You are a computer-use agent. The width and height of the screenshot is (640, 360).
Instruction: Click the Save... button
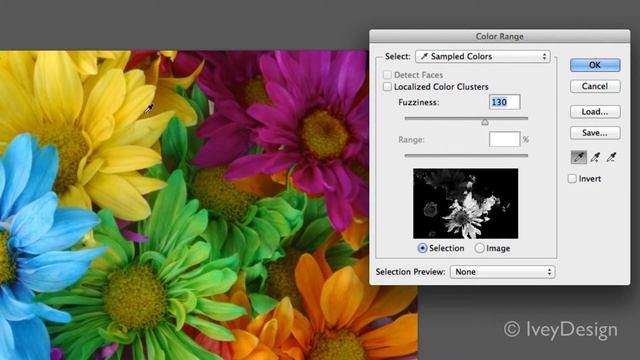(x=595, y=133)
